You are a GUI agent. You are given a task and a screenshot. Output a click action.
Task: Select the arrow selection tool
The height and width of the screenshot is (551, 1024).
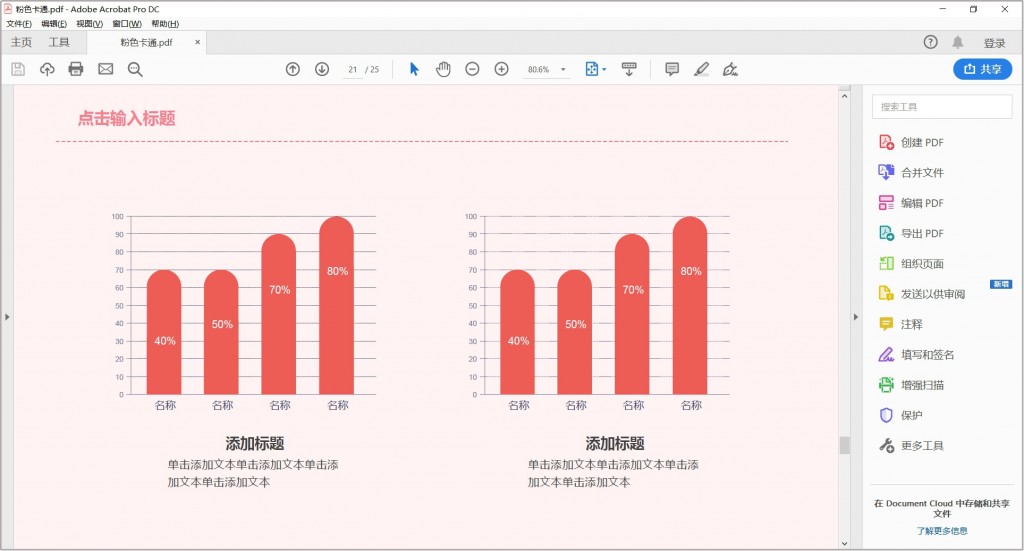point(414,69)
